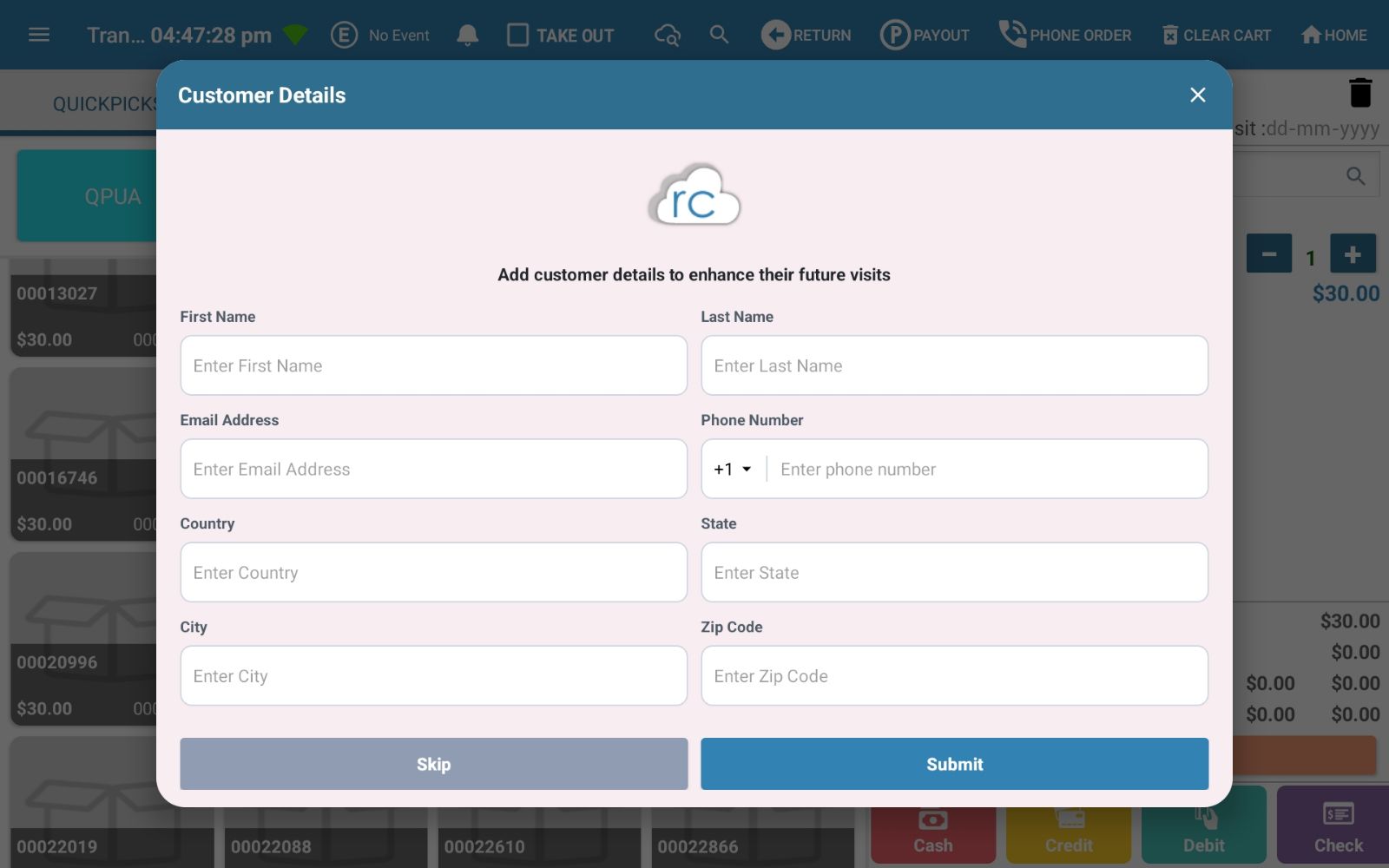Increase item quantity with plus button
Image resolution: width=1389 pixels, height=868 pixels.
(x=1353, y=253)
